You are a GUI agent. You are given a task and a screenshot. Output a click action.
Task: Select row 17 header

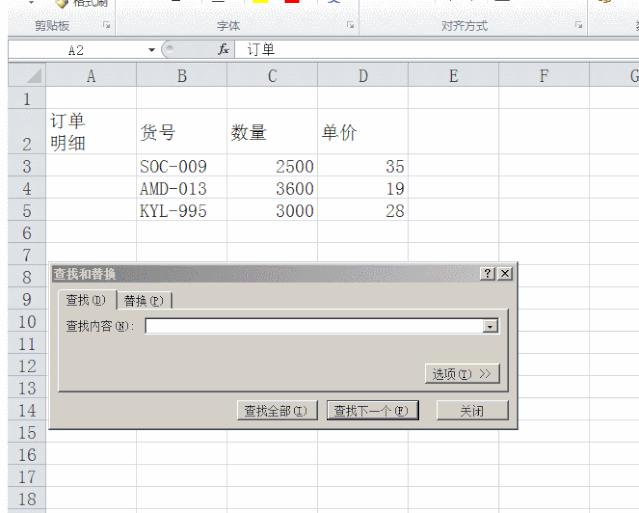click(27, 476)
